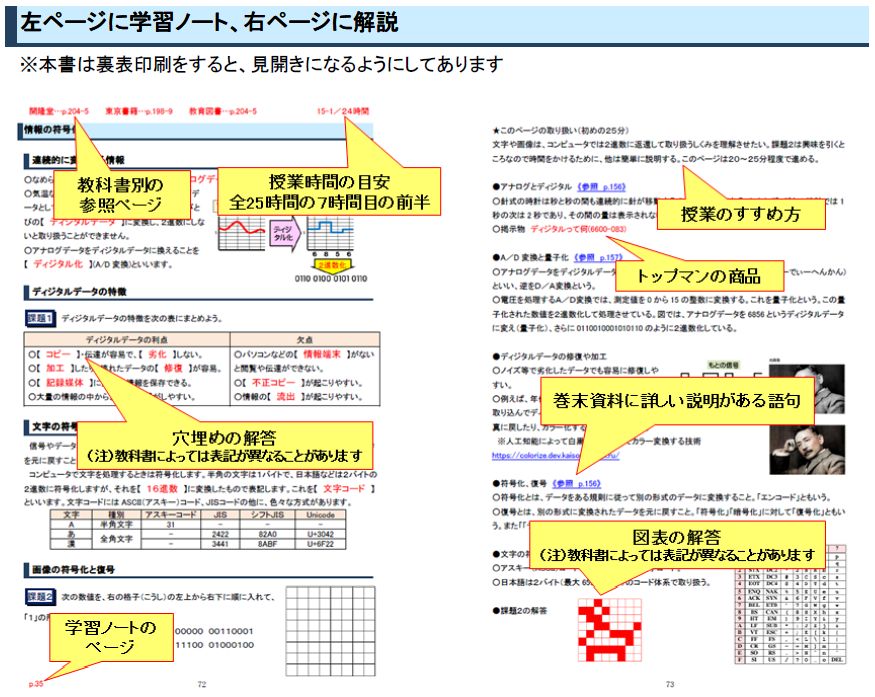
Task: Click the red ディジタルって何(6600-083) product text
Action: 578,229
